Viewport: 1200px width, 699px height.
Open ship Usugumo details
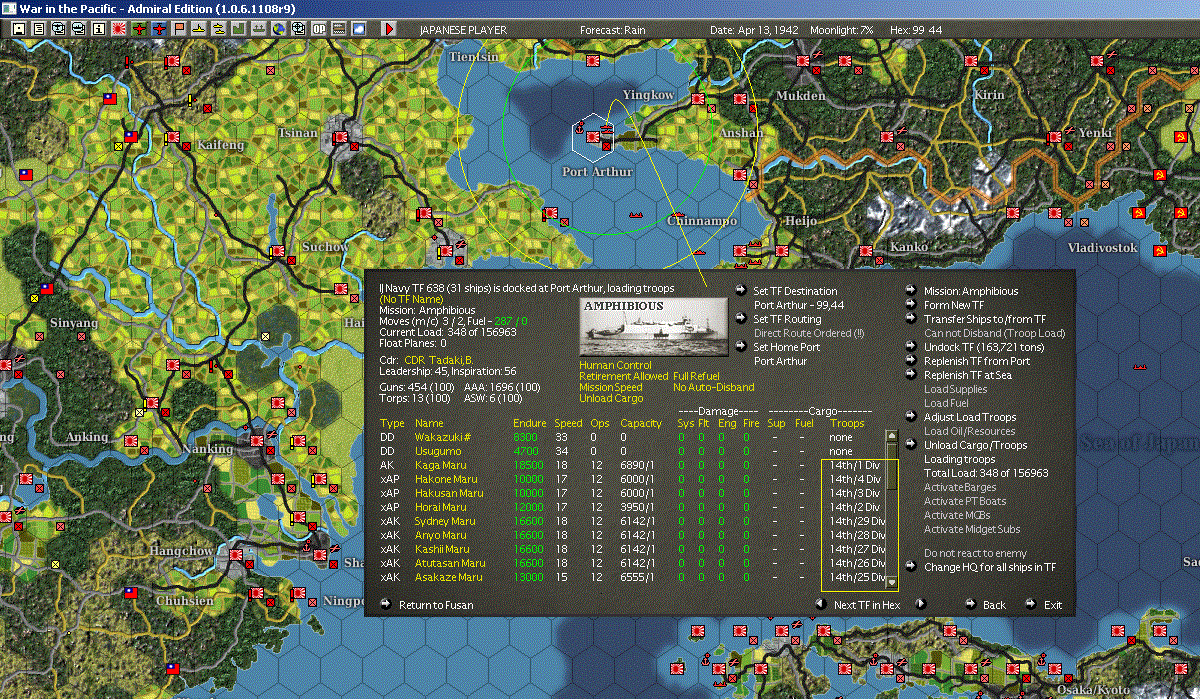click(x=437, y=451)
